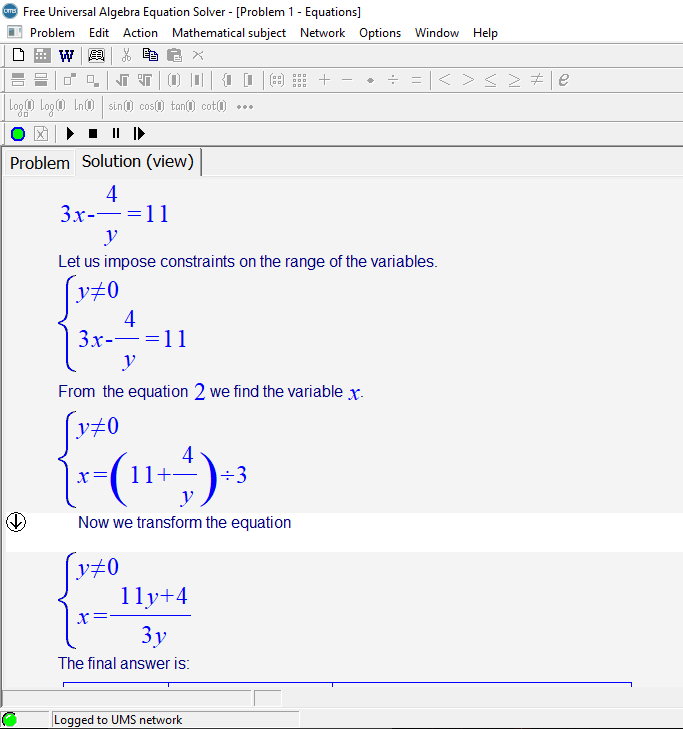
Task: Create a new problem with blank page icon
Action: pyautogui.click(x=18, y=55)
